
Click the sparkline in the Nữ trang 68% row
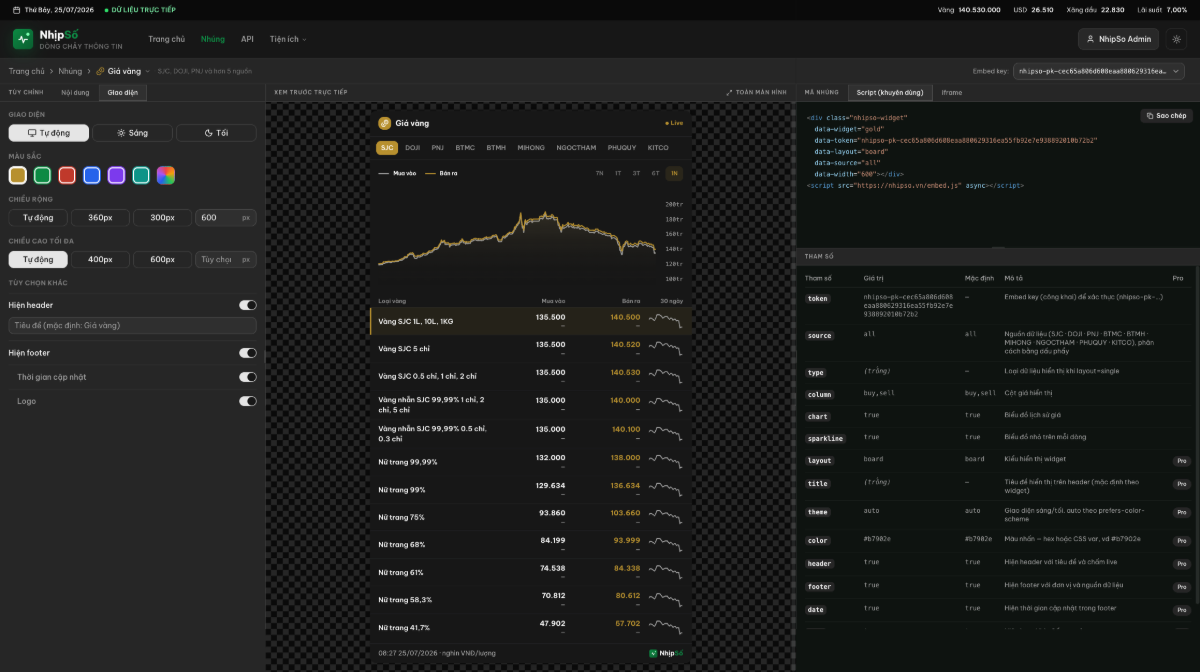tap(665, 544)
